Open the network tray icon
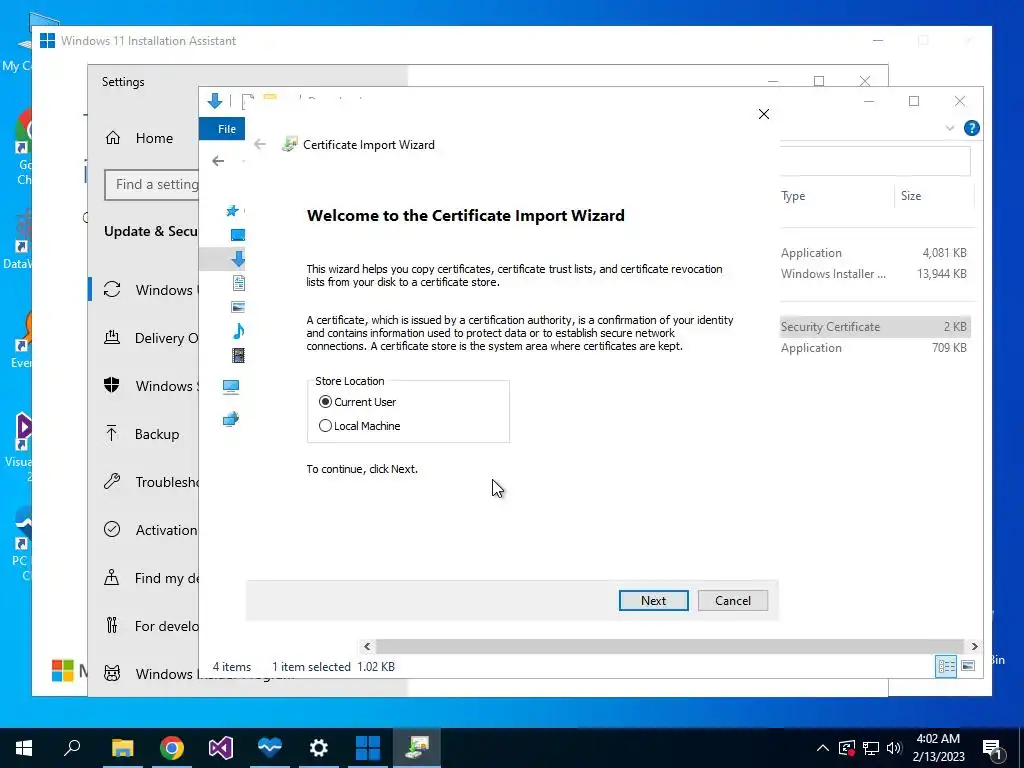This screenshot has width=1024, height=768. coord(871,748)
